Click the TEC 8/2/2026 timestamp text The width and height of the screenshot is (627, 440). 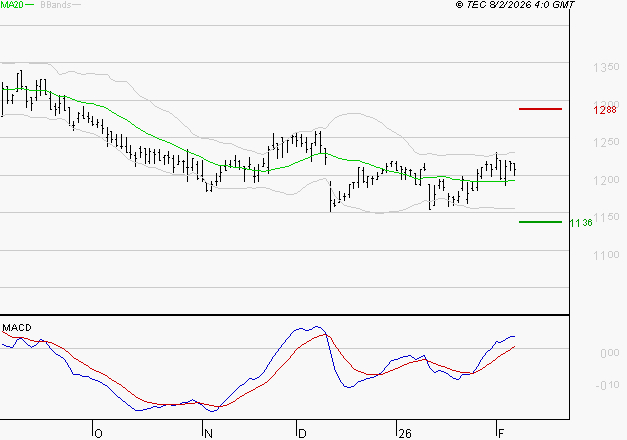pyautogui.click(x=515, y=5)
